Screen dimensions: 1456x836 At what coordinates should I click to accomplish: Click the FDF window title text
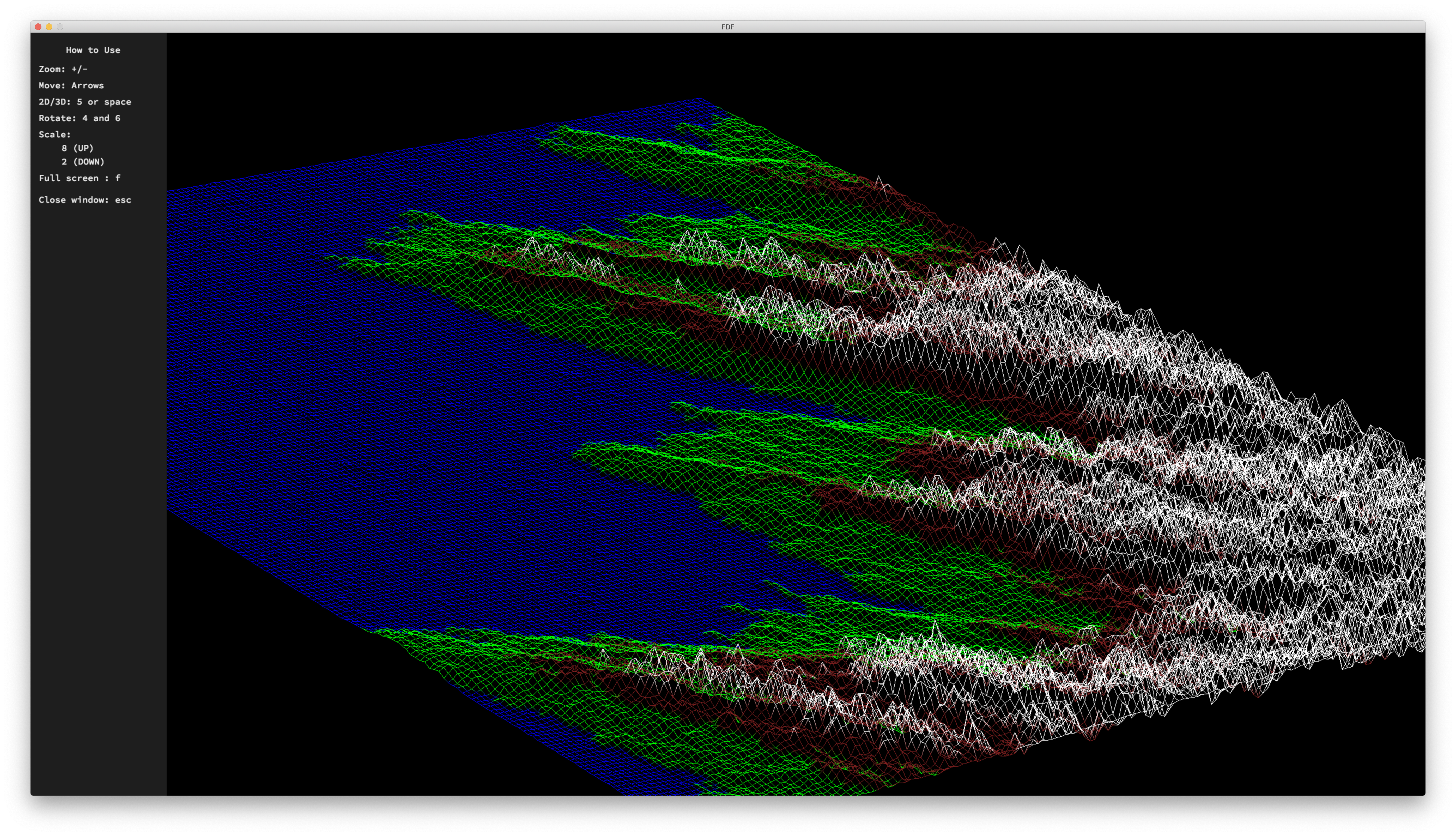click(x=727, y=27)
